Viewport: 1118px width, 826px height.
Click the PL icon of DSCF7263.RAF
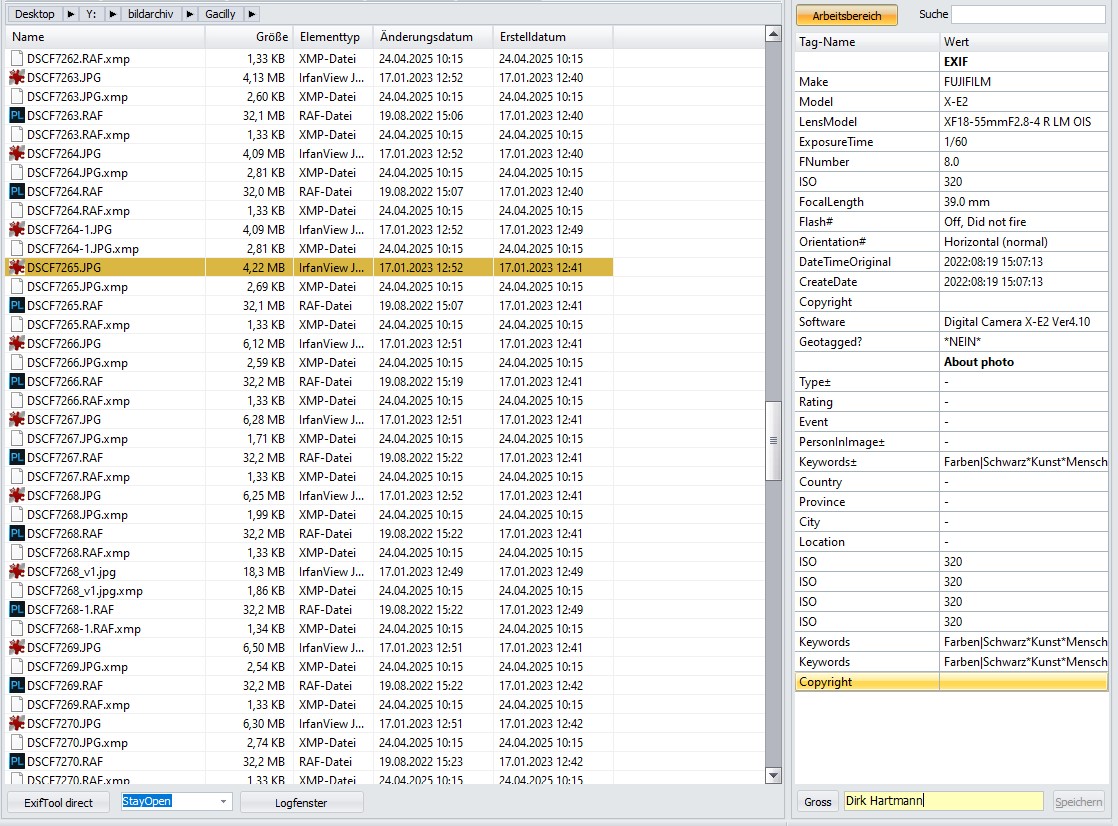[16, 115]
